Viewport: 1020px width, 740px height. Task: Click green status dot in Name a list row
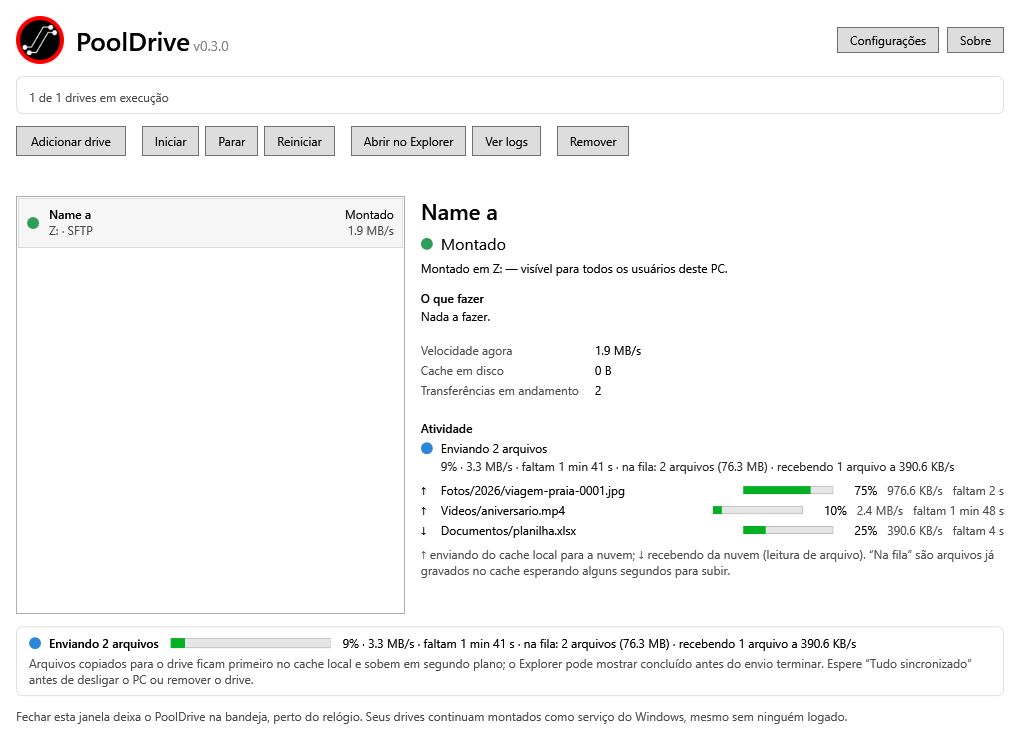tap(33, 223)
